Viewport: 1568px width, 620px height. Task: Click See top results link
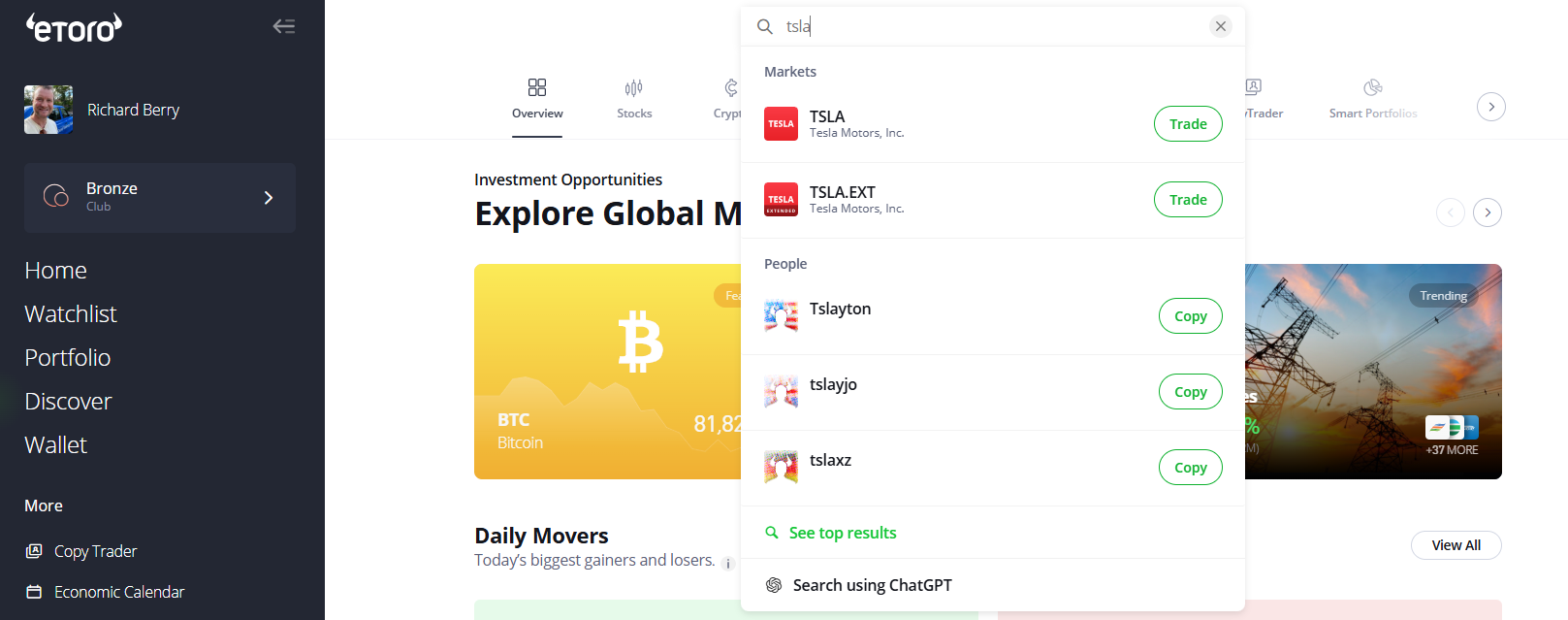842,533
